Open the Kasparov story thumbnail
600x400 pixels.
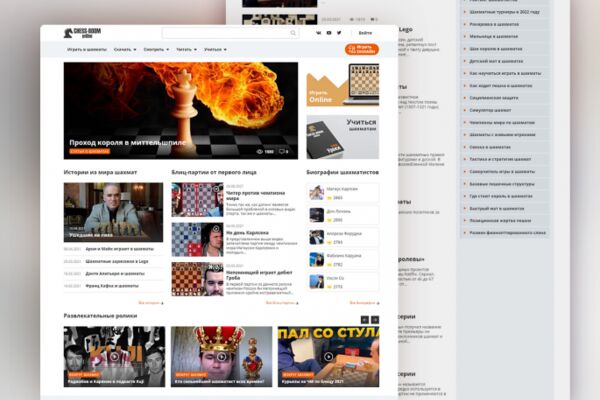point(113,212)
